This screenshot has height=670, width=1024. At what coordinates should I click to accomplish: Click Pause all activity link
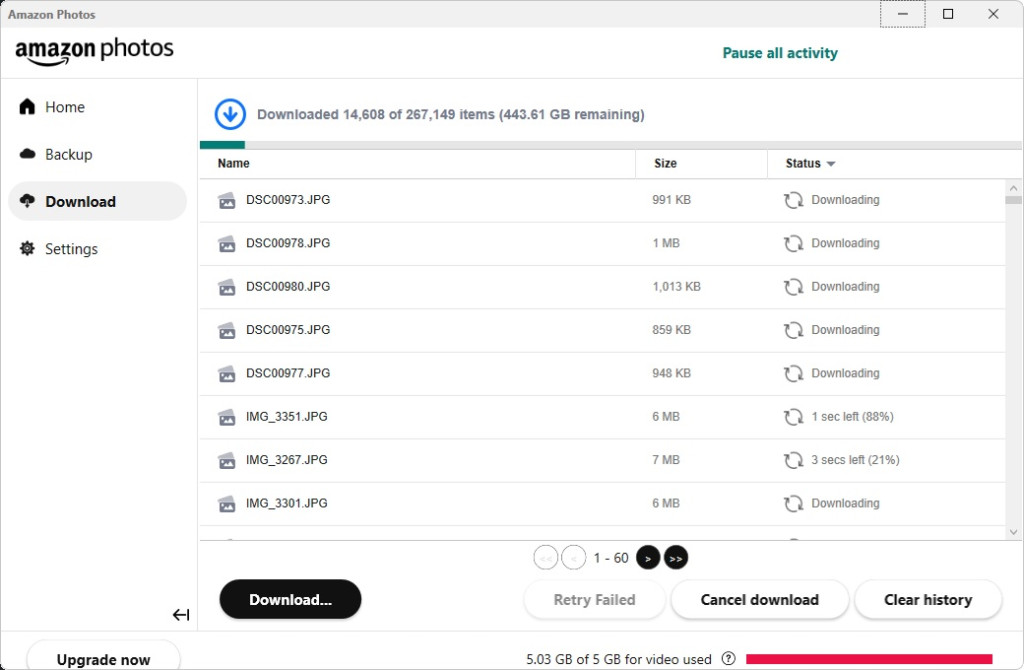click(x=780, y=53)
